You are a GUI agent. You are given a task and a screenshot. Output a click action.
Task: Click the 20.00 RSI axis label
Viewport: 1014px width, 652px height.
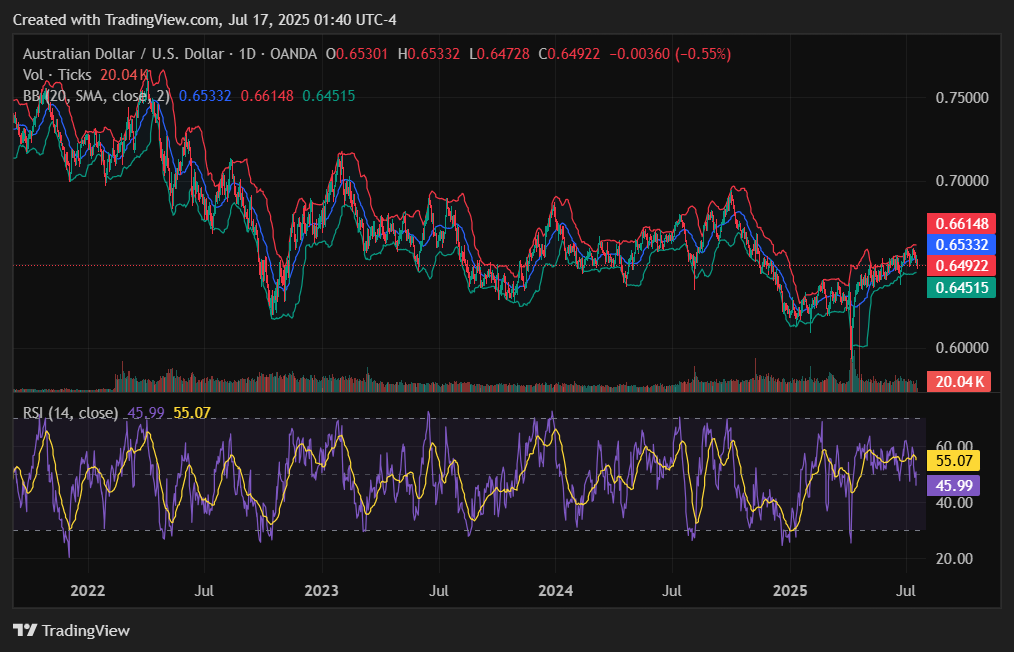click(955, 559)
